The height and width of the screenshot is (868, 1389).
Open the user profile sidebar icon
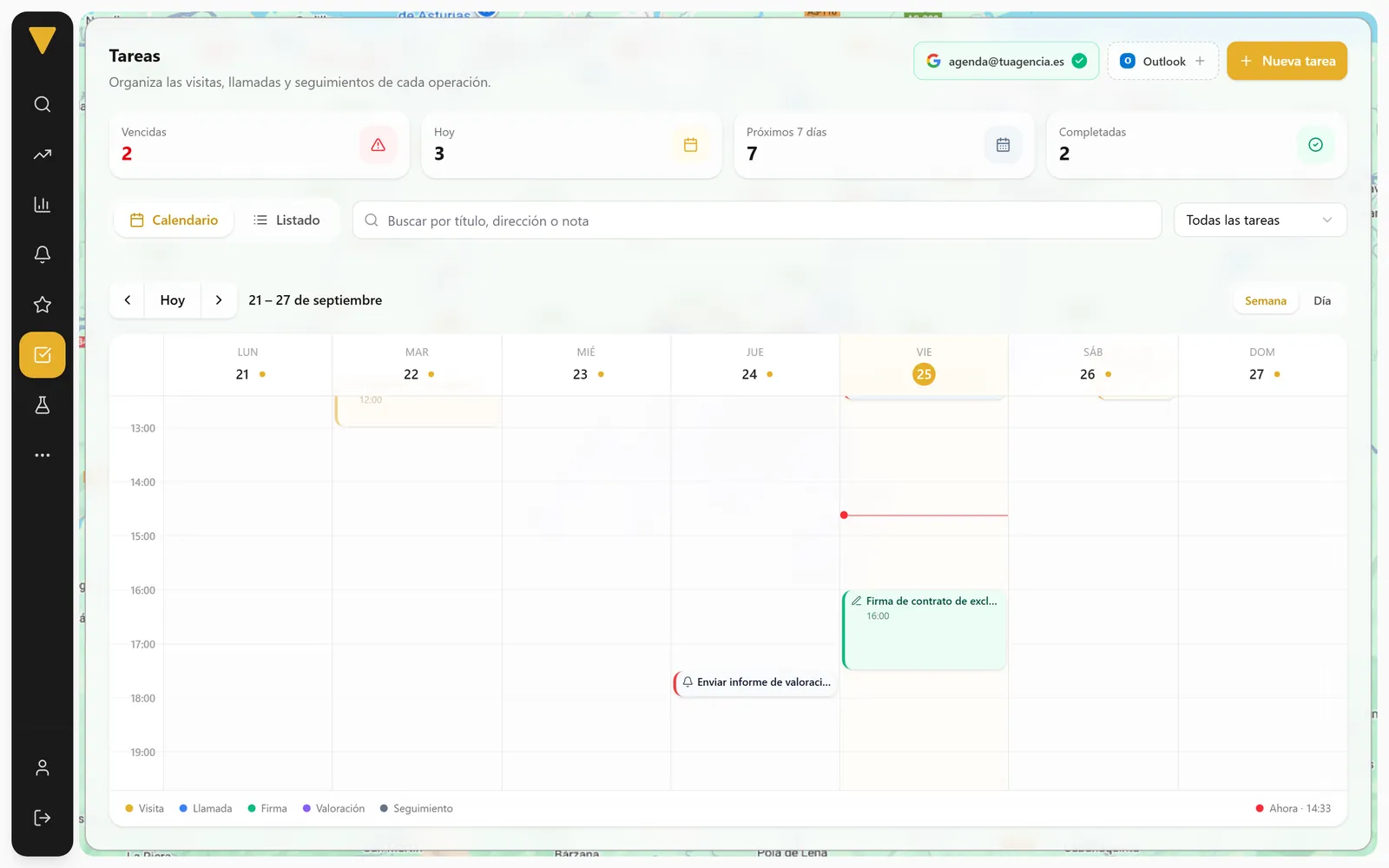[43, 768]
